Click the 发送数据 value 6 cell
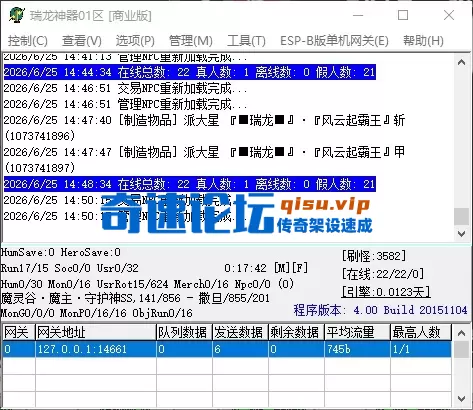The width and height of the screenshot is (473, 410). 240,349
